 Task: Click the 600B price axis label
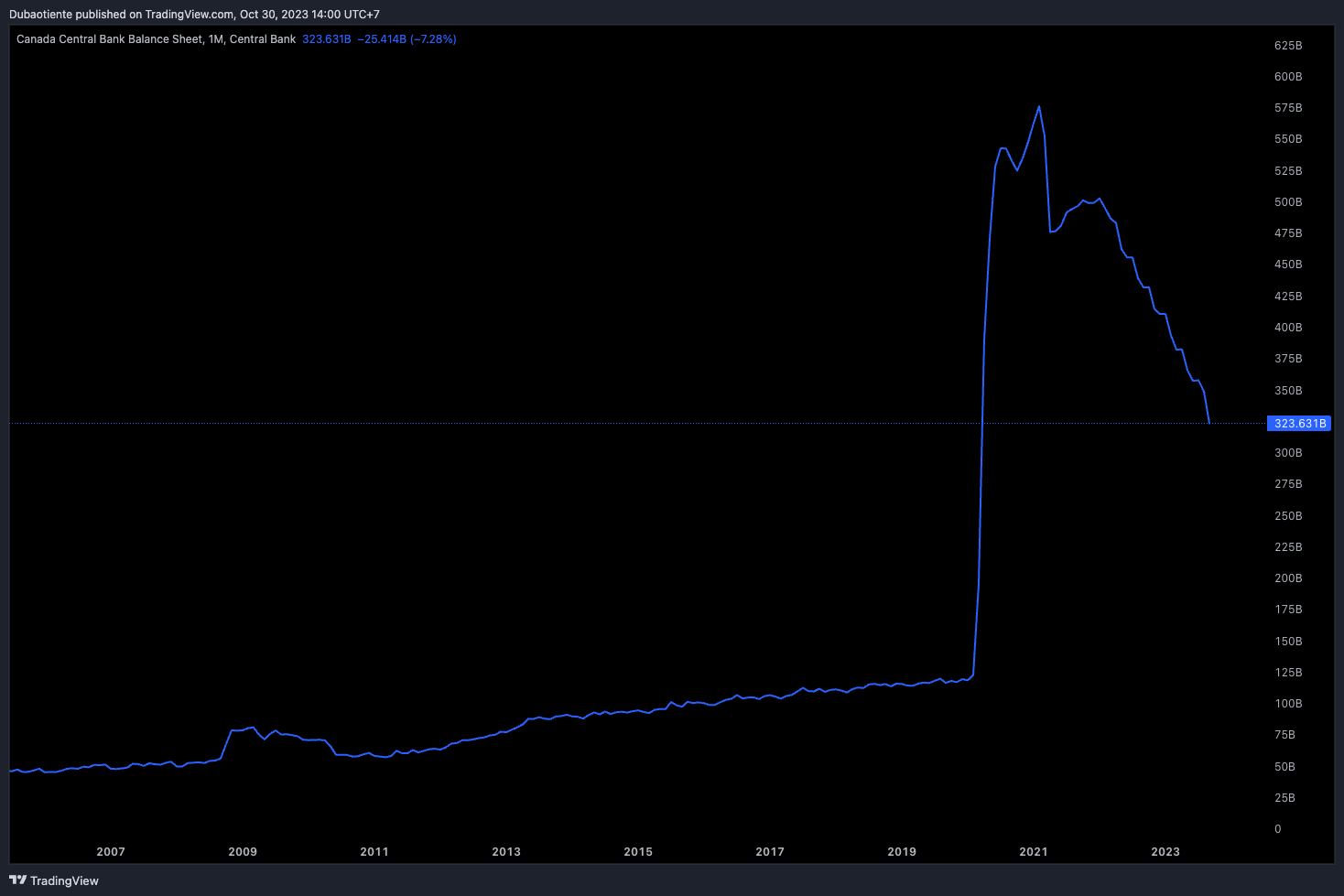pos(1288,77)
